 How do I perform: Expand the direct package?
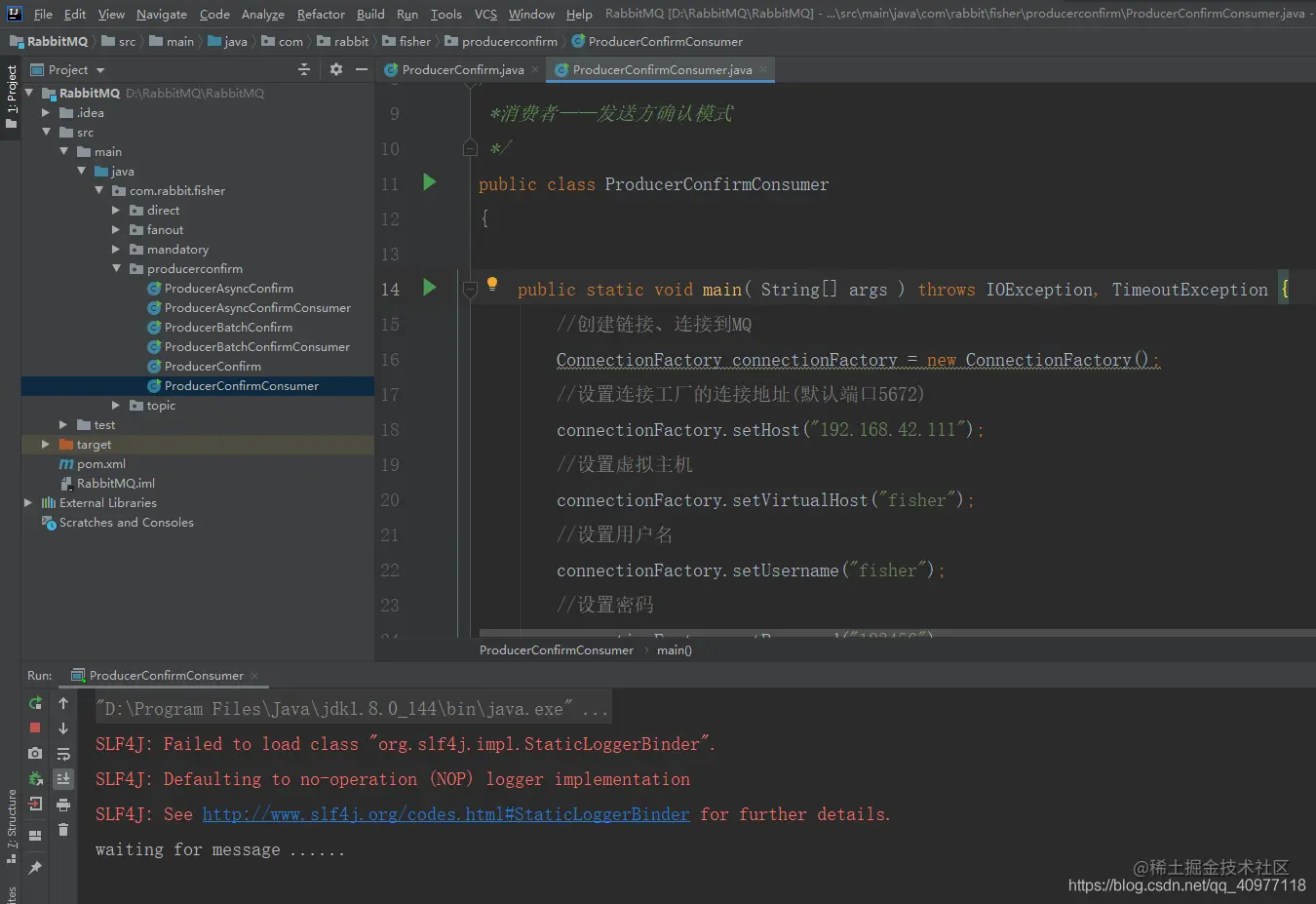pyautogui.click(x=116, y=210)
